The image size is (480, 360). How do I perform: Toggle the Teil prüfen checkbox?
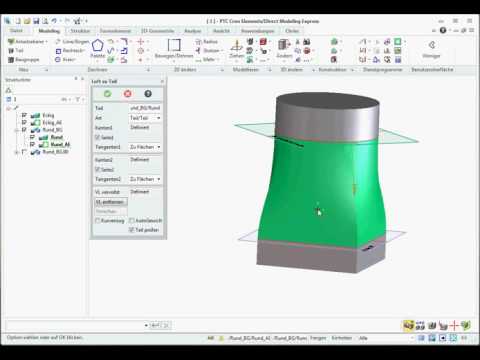(x=131, y=230)
